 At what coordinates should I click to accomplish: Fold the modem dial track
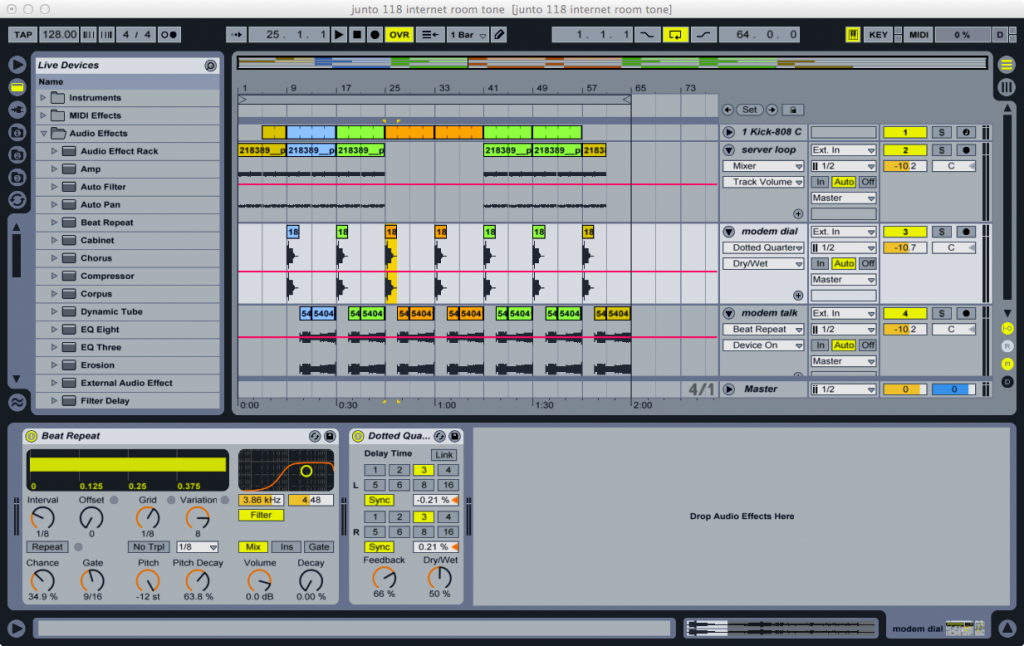[729, 232]
